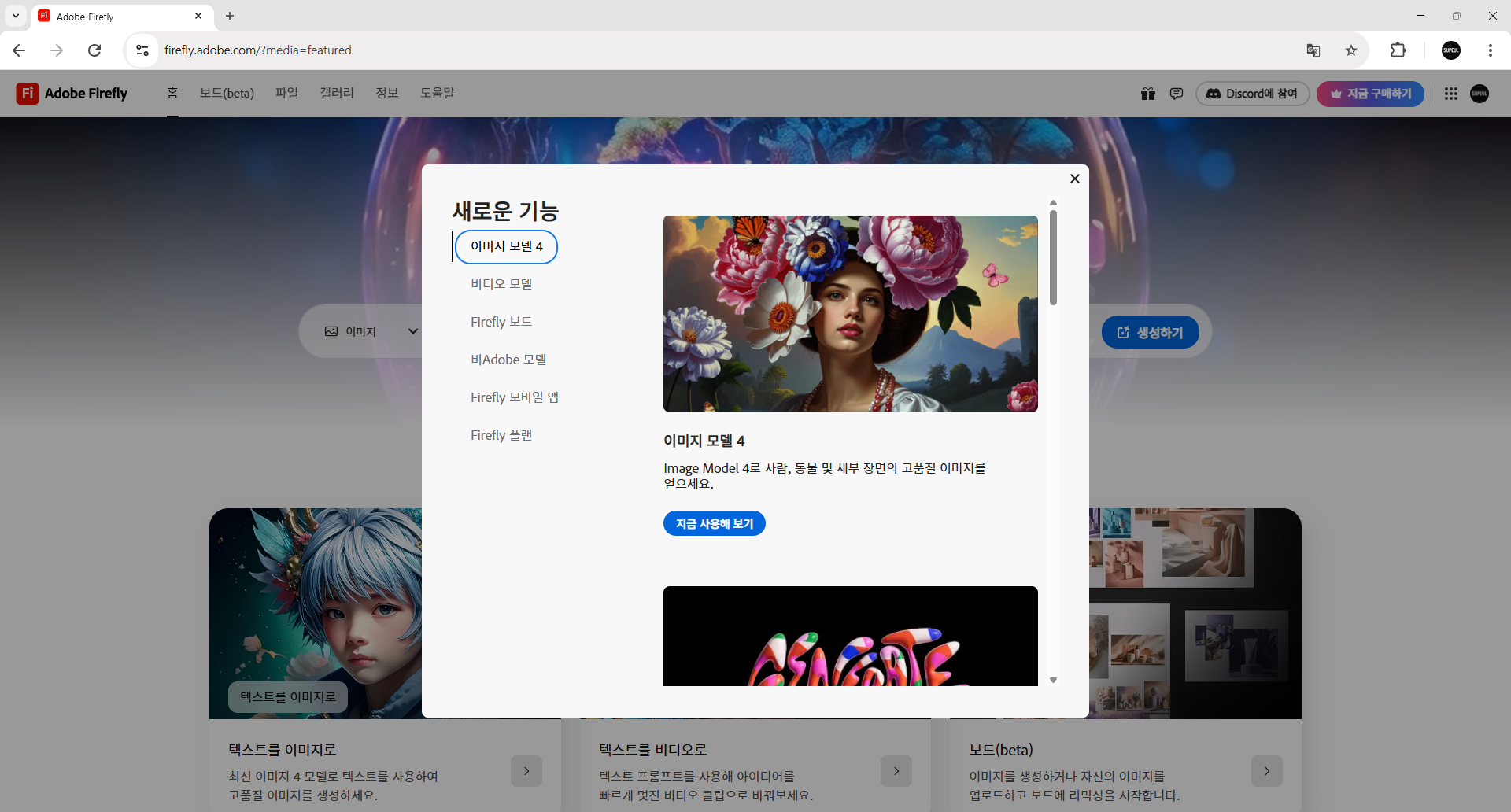Click the dialog scrollbar thumb

(x=1053, y=257)
